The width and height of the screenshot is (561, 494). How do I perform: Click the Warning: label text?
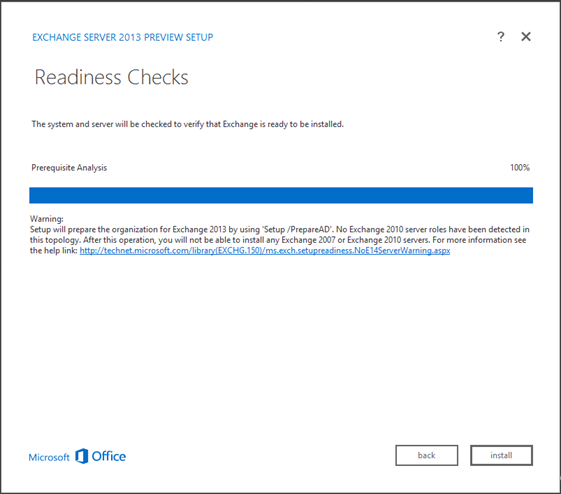point(47,219)
